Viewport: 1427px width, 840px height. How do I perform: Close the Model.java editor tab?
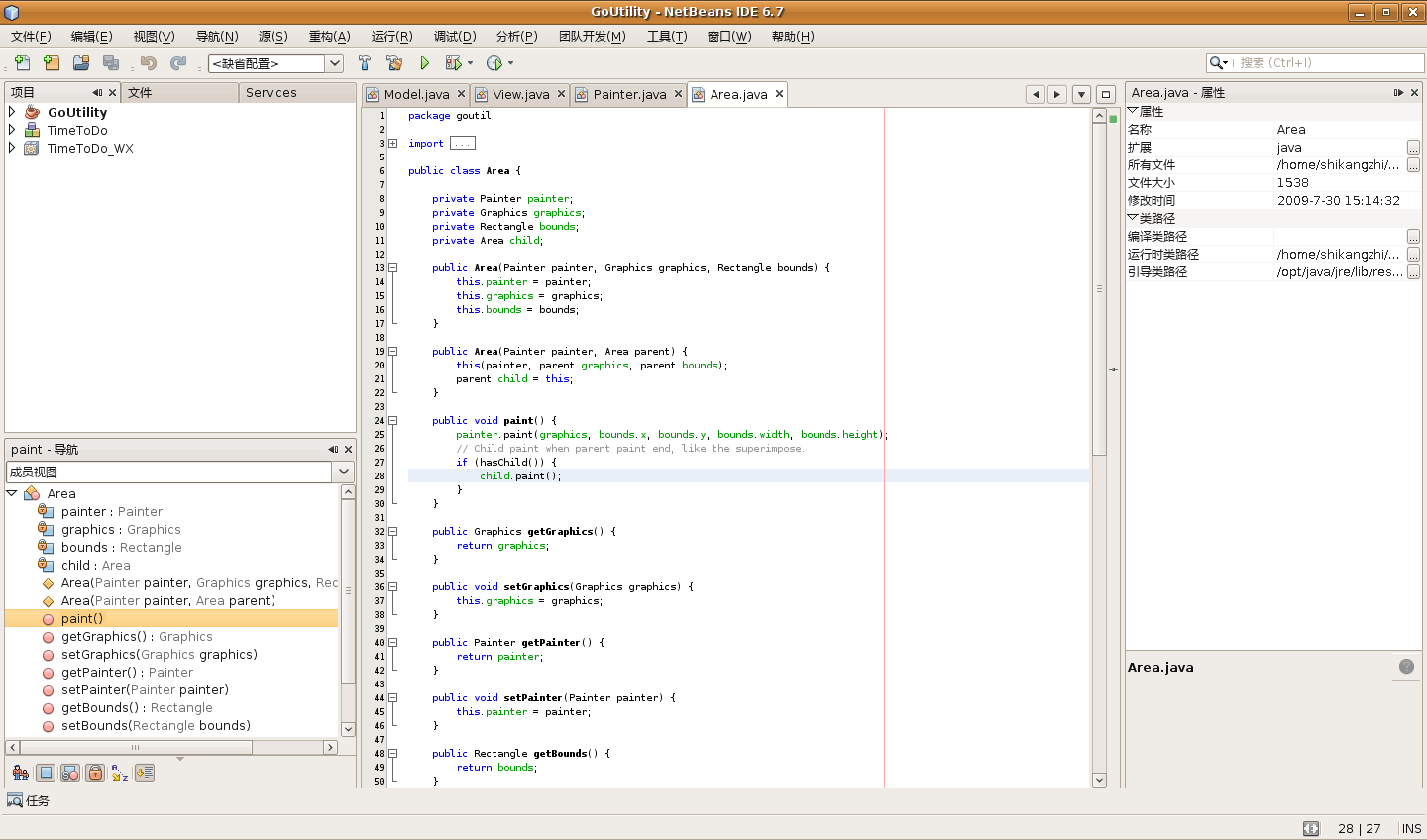(x=461, y=94)
